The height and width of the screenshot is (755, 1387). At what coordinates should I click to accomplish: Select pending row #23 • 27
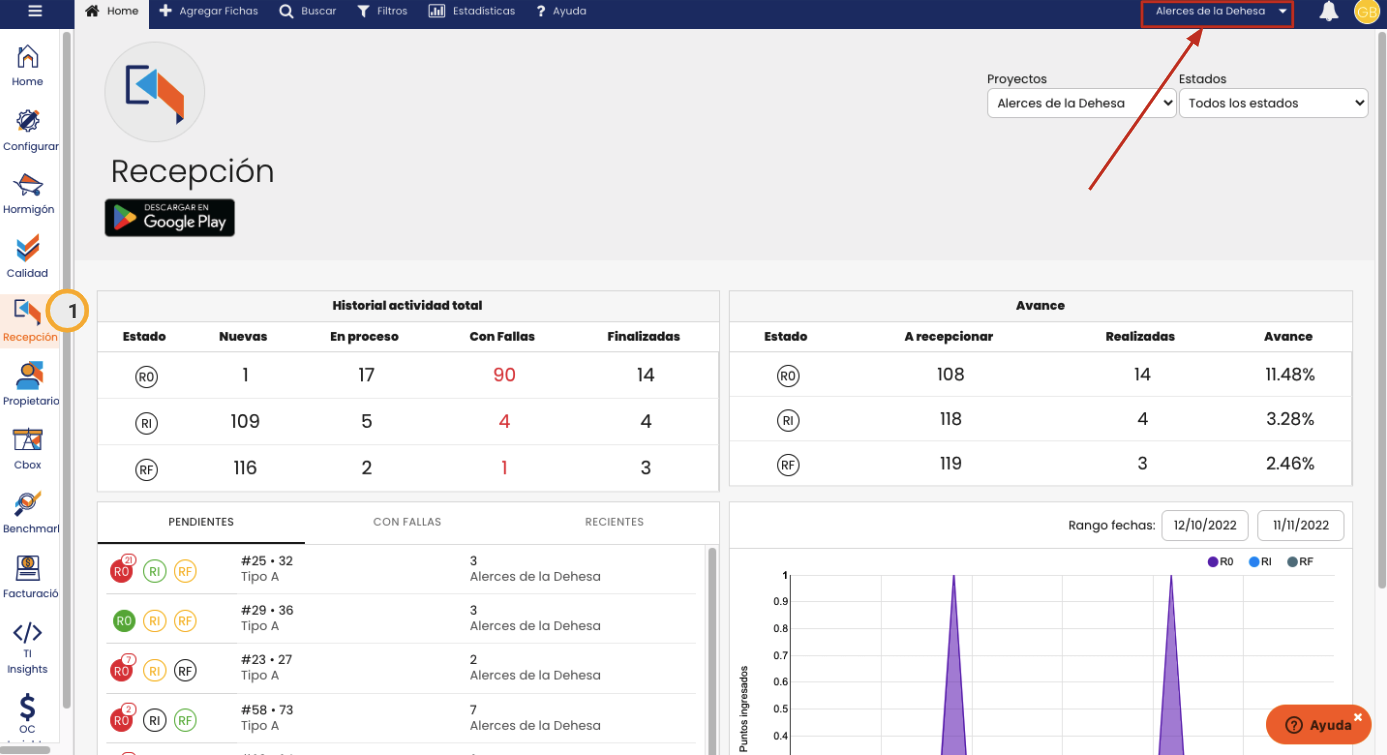click(401, 668)
